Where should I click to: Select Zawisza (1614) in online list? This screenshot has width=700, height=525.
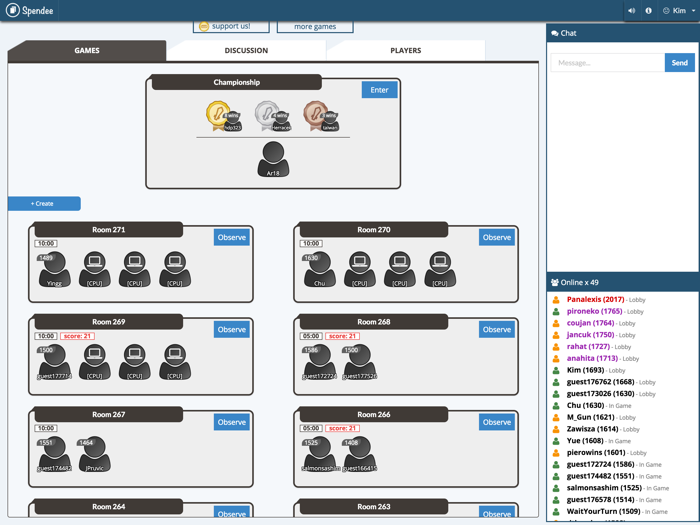coord(592,429)
